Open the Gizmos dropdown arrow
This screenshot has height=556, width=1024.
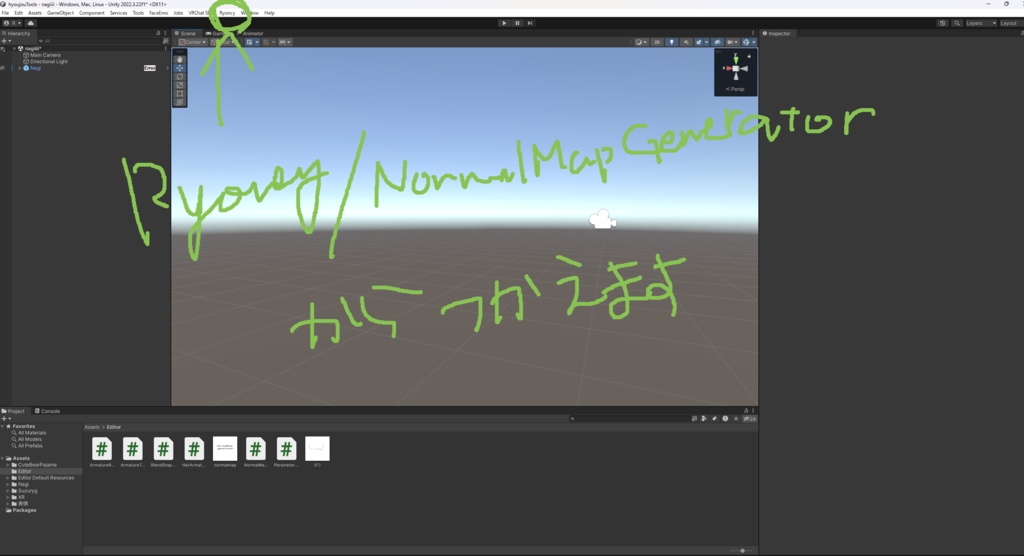pos(754,42)
